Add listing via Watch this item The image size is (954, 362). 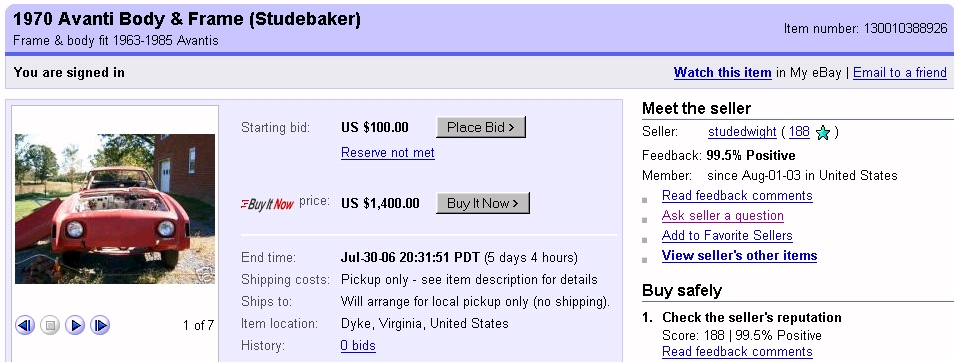(x=722, y=73)
